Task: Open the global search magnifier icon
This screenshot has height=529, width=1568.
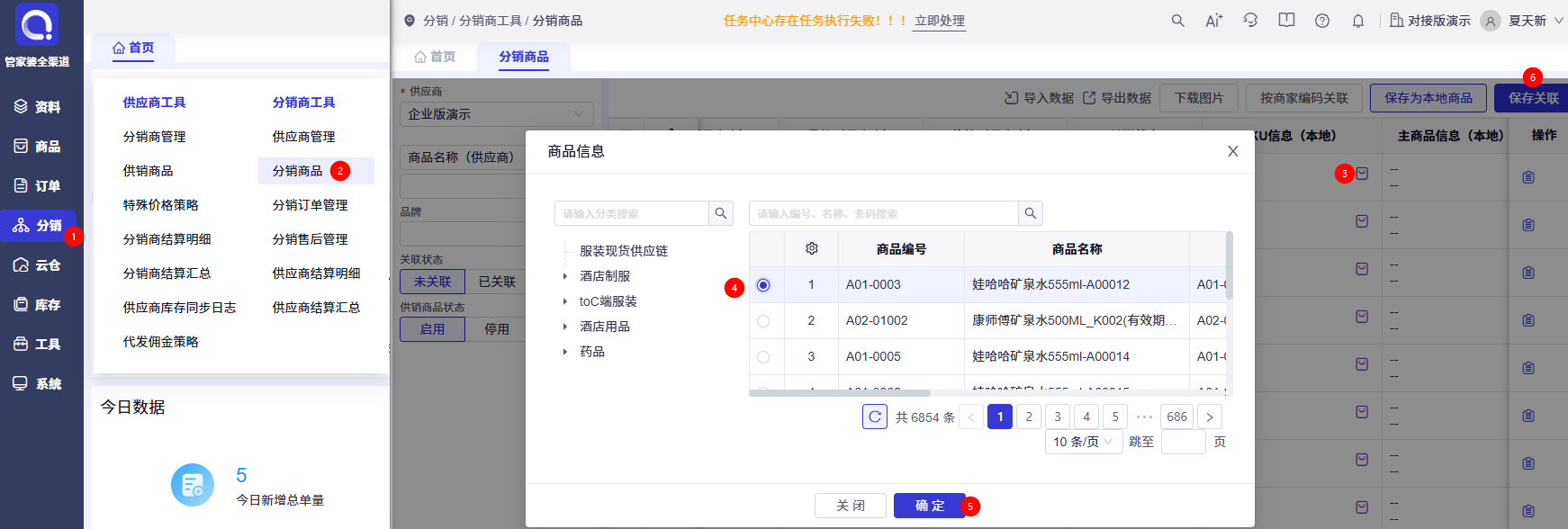Action: click(x=1177, y=21)
